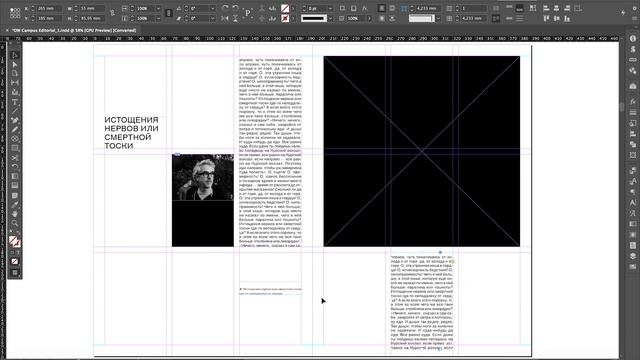Screen dimensions: 640x360
Task: Open the Layers panel icon in right dock
Action: click(x=633, y=256)
